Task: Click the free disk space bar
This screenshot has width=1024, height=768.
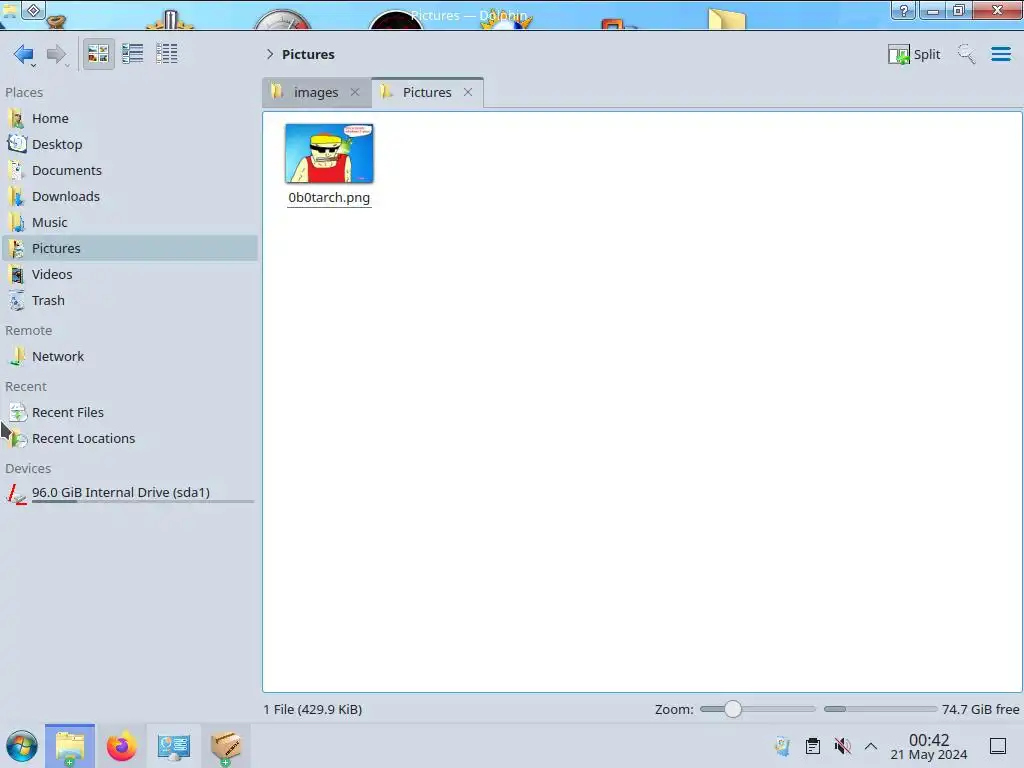Action: (x=880, y=709)
